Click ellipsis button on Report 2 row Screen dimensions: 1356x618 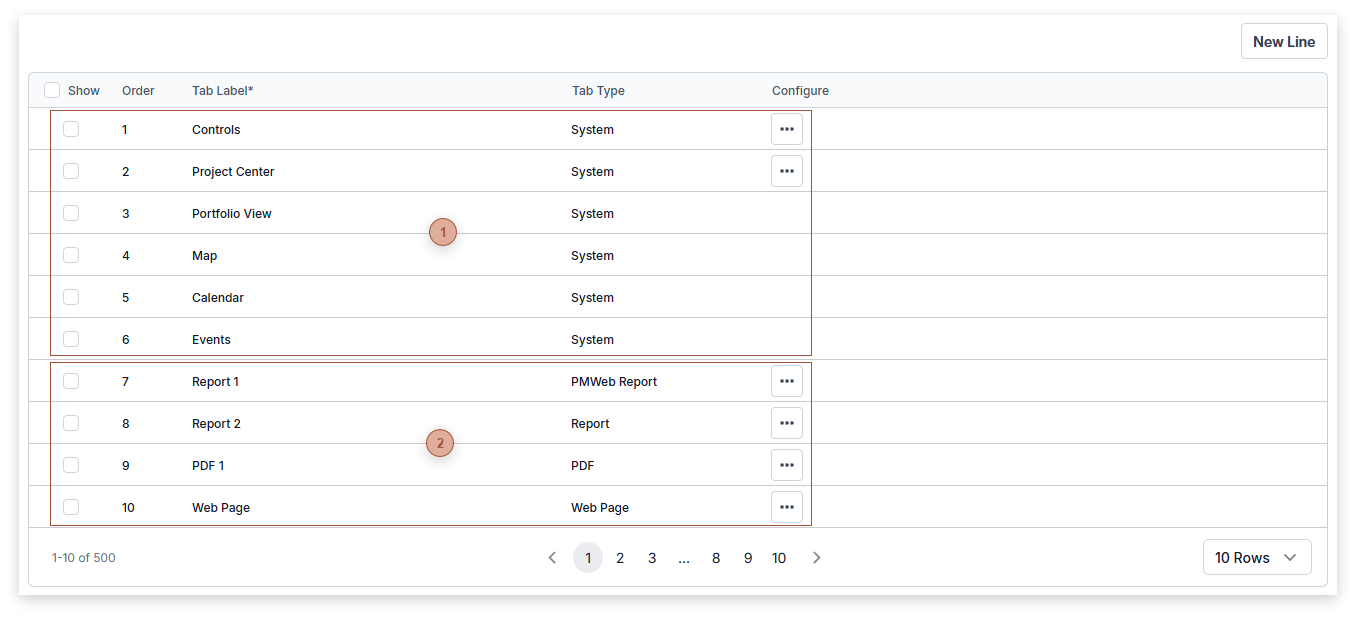coord(786,423)
